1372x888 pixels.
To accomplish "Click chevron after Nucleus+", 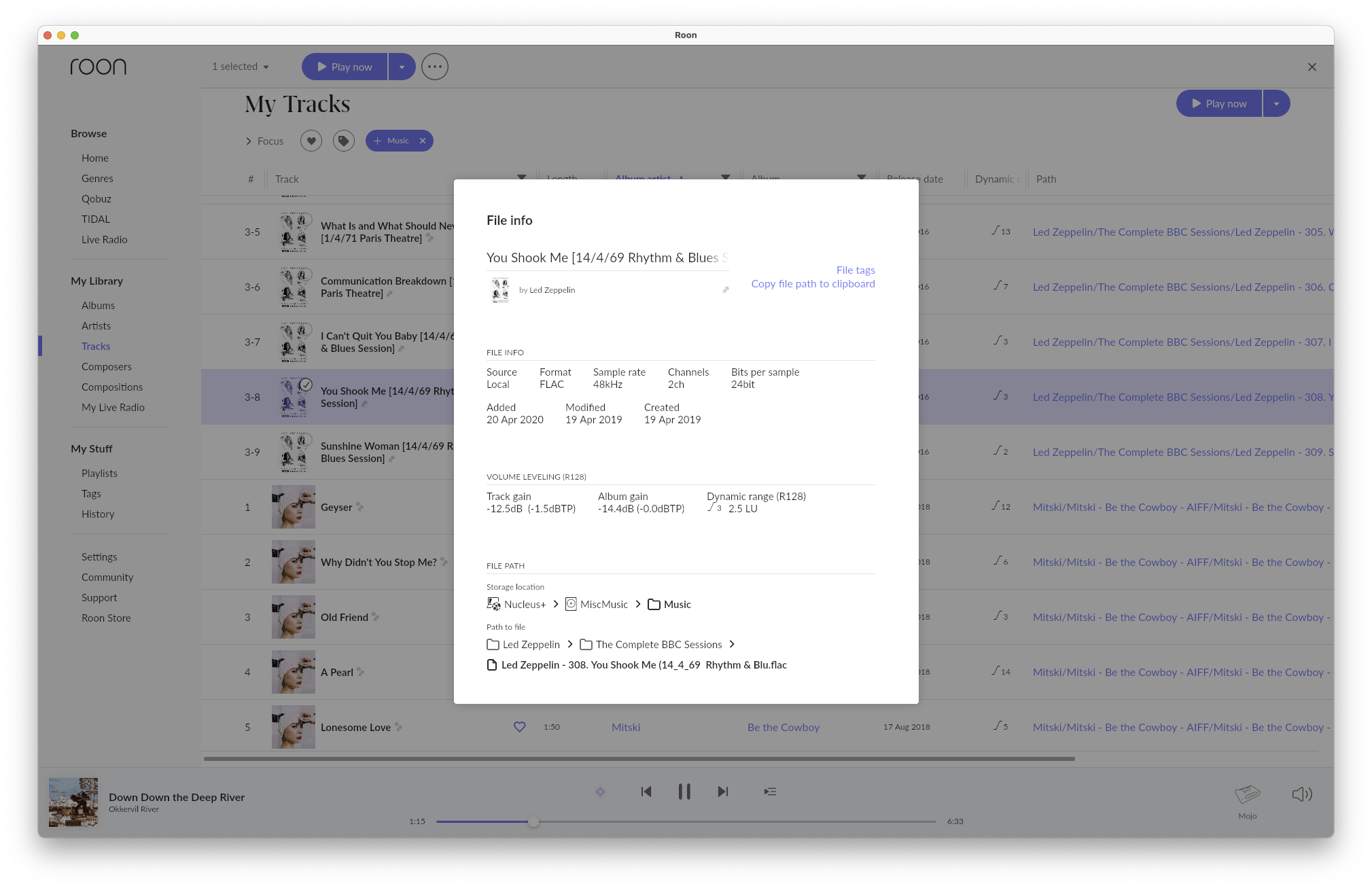I will 556,604.
